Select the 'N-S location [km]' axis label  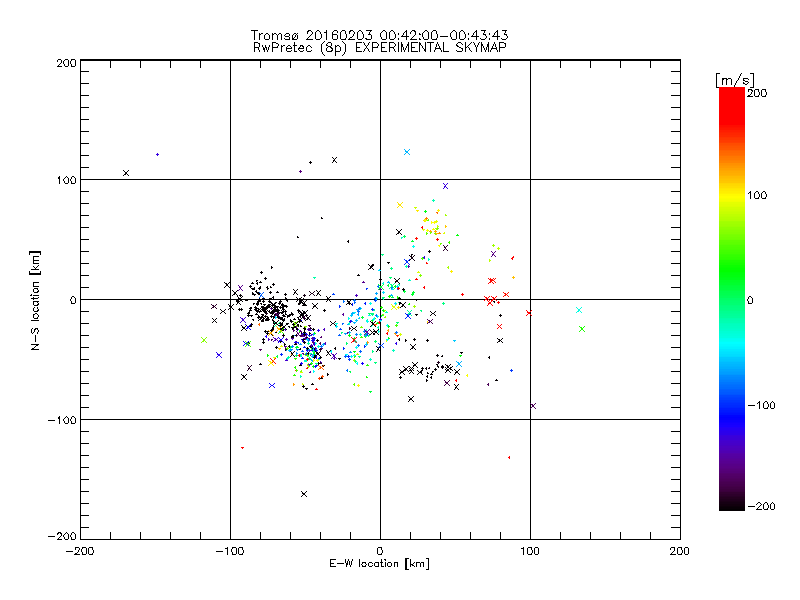(x=35, y=301)
